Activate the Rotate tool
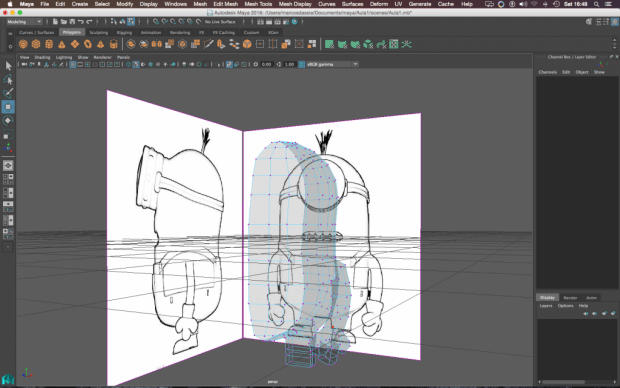Screen dimensions: 620x388 [8, 120]
